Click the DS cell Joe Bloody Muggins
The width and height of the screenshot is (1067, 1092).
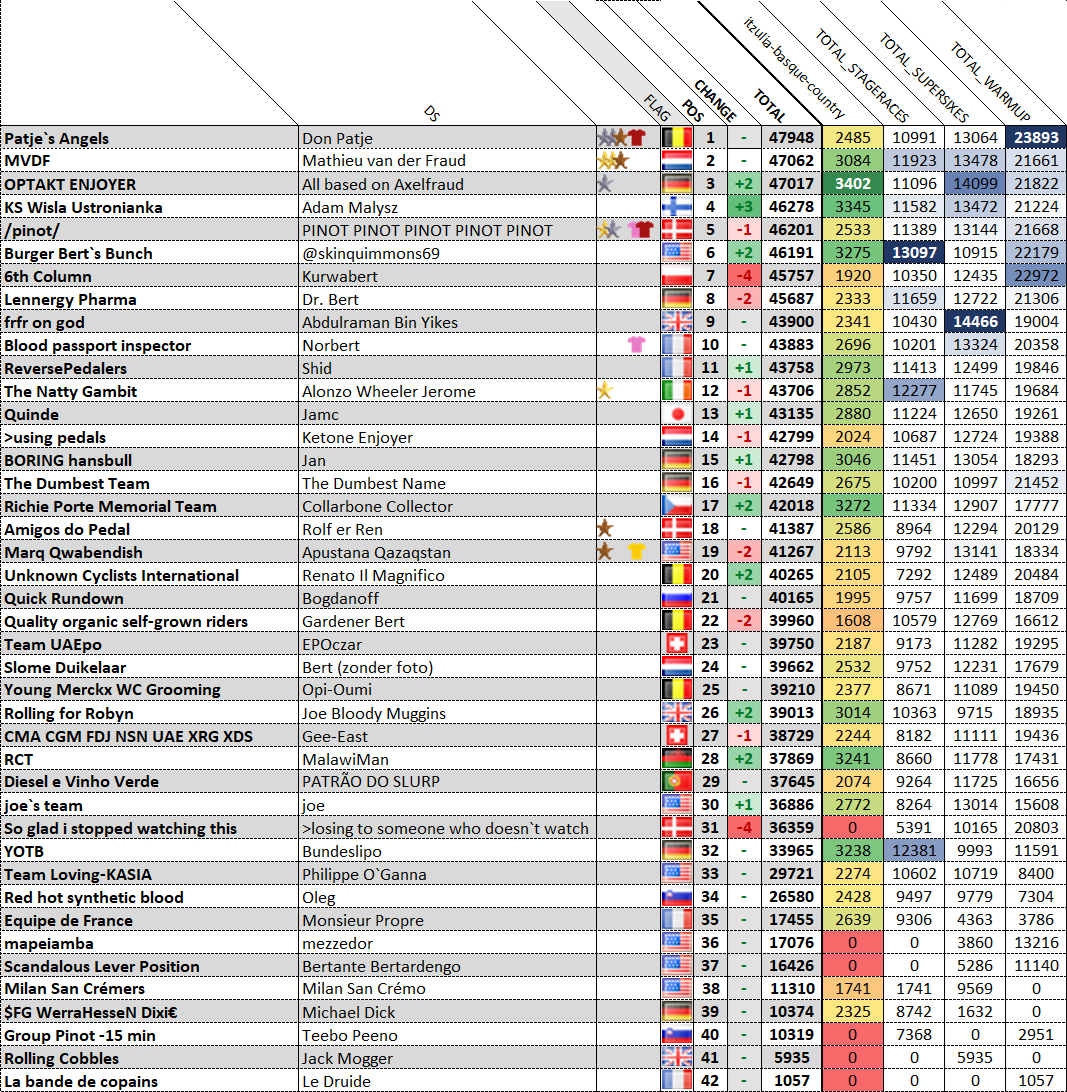pyautogui.click(x=447, y=713)
